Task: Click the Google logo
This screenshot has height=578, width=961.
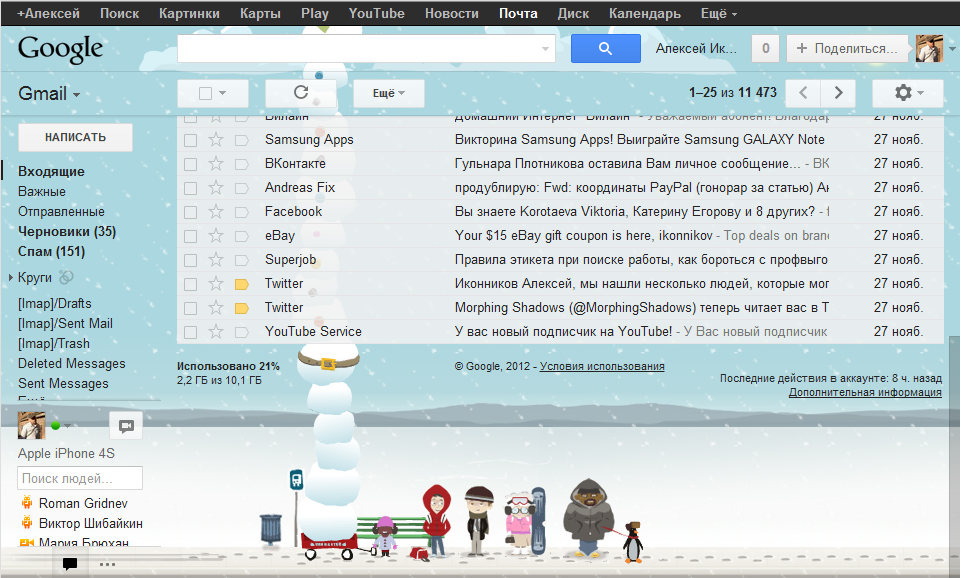Action: click(x=60, y=49)
